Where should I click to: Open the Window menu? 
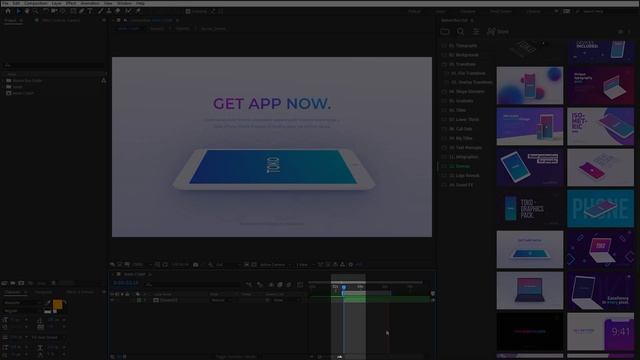pos(124,3)
